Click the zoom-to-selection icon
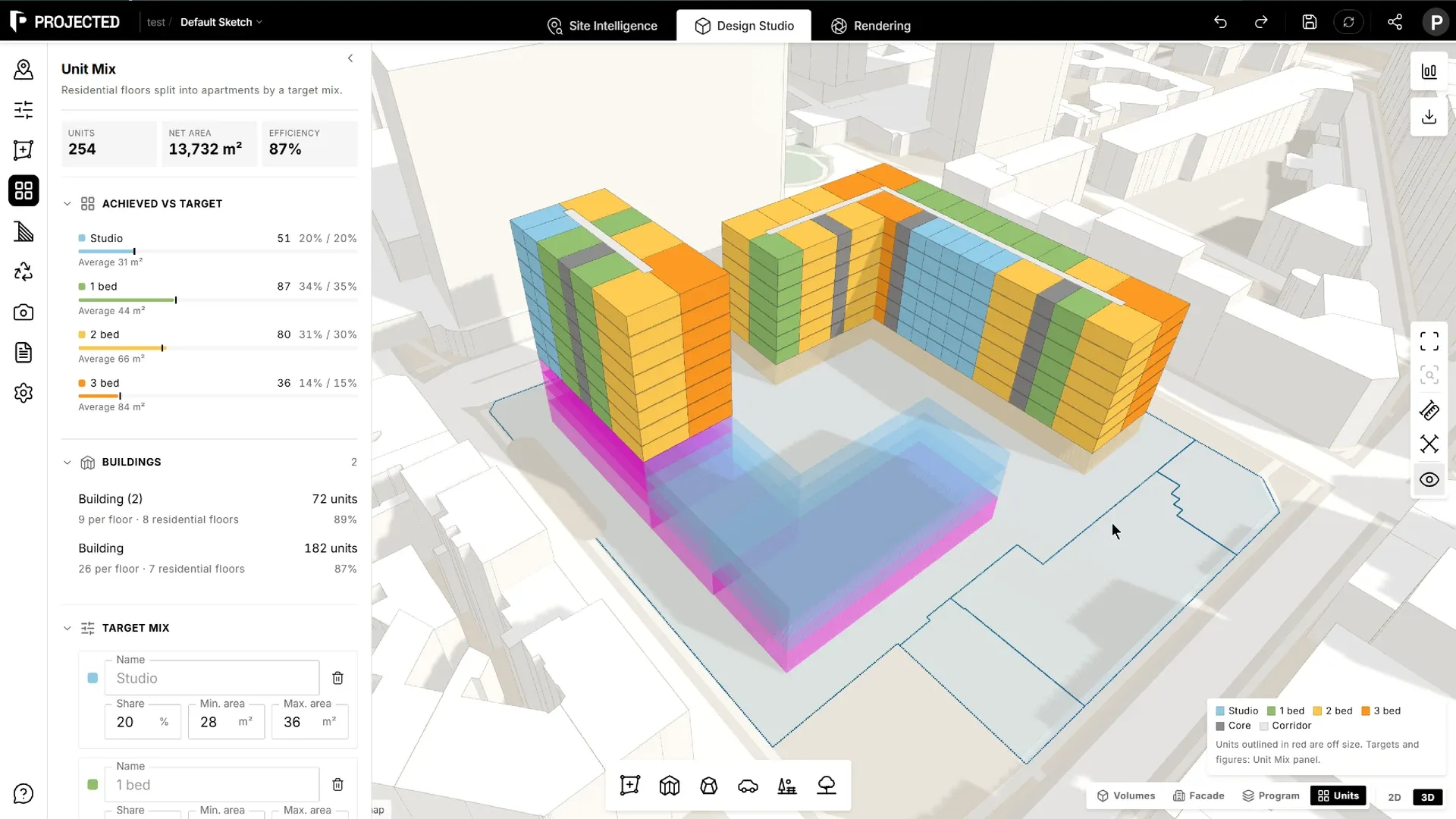The height and width of the screenshot is (819, 1456). click(x=1429, y=375)
